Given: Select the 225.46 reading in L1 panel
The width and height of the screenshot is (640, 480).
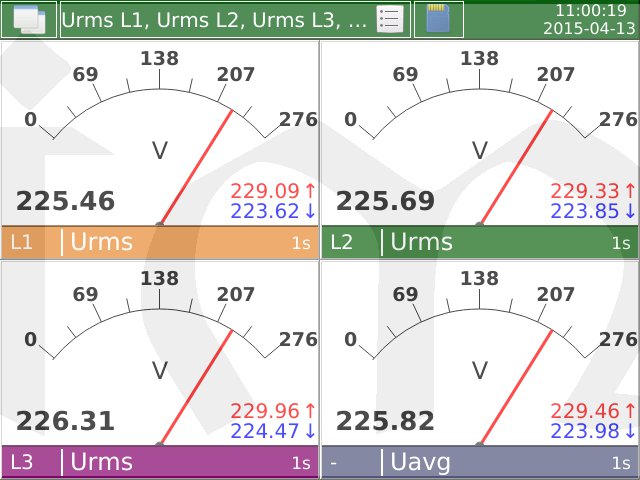Looking at the screenshot, I should pyautogui.click(x=65, y=202).
